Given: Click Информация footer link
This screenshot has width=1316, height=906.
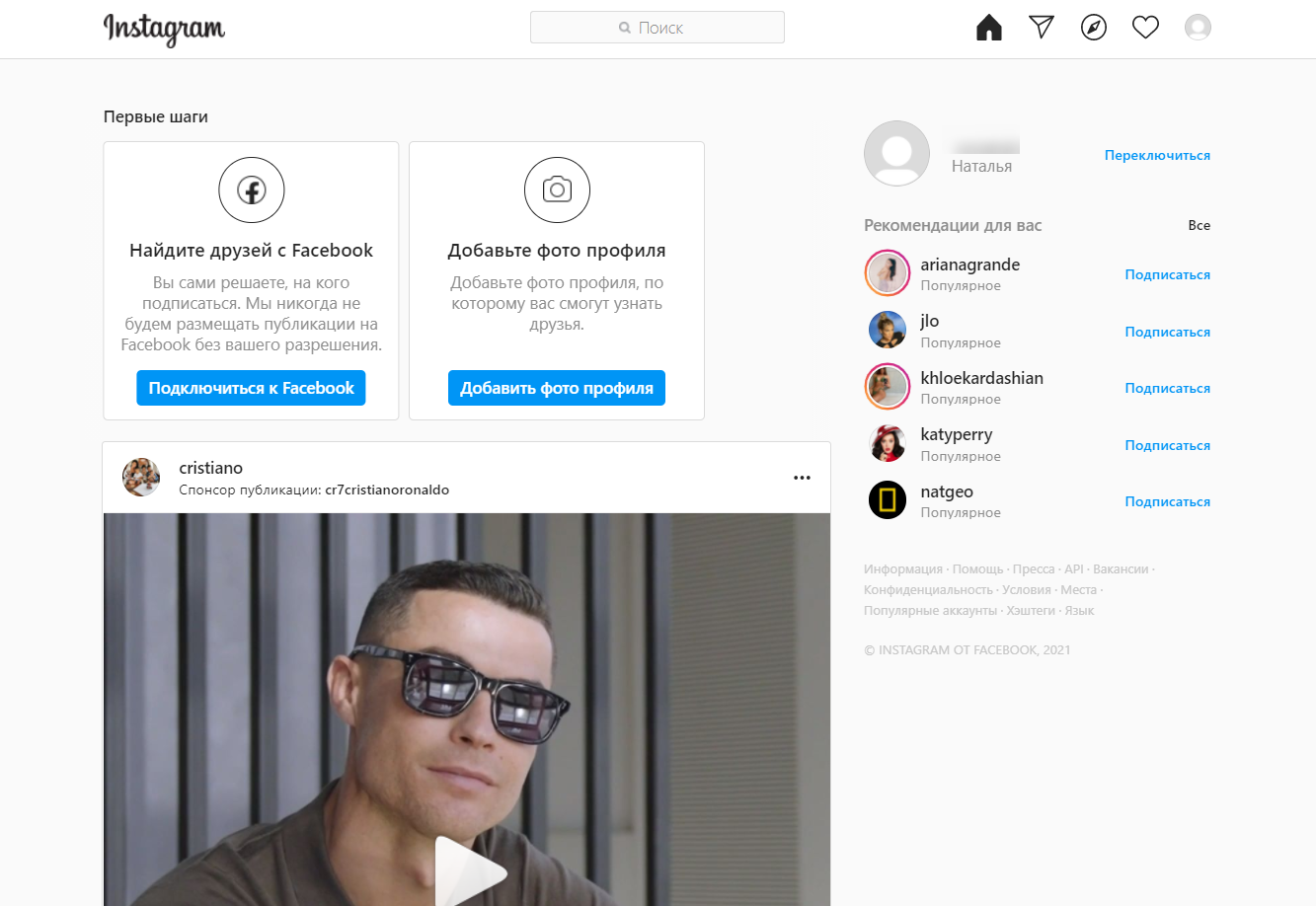Looking at the screenshot, I should (x=903, y=569).
